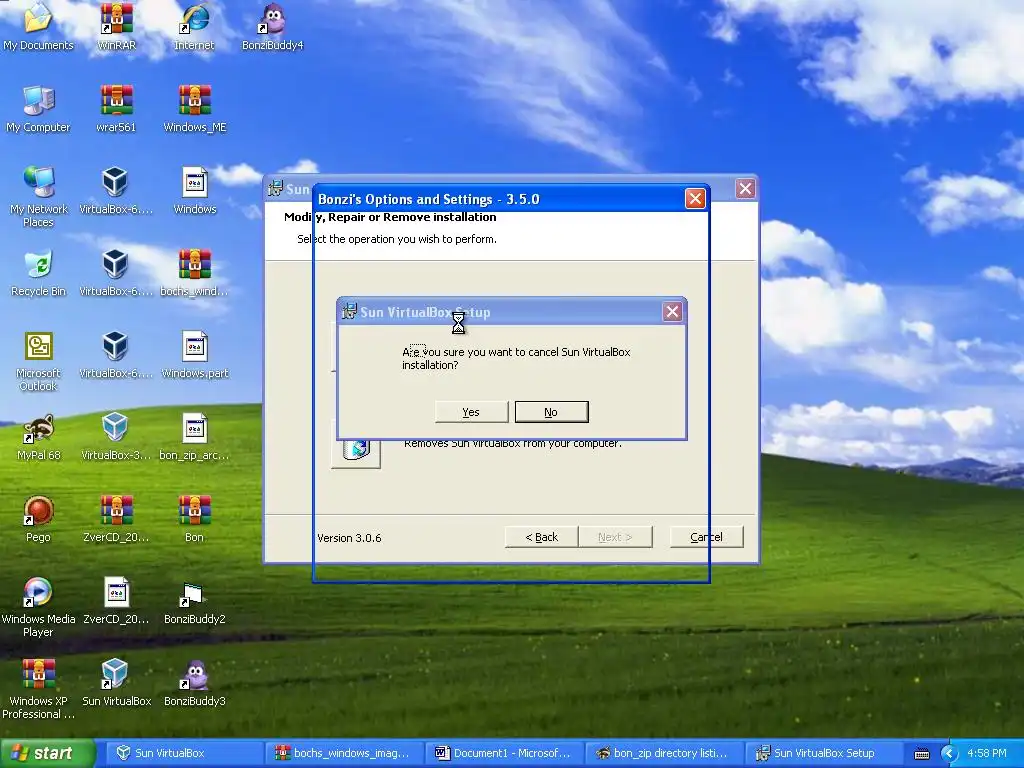
Task: Select the Windows file icon on desktop
Action: tap(195, 191)
